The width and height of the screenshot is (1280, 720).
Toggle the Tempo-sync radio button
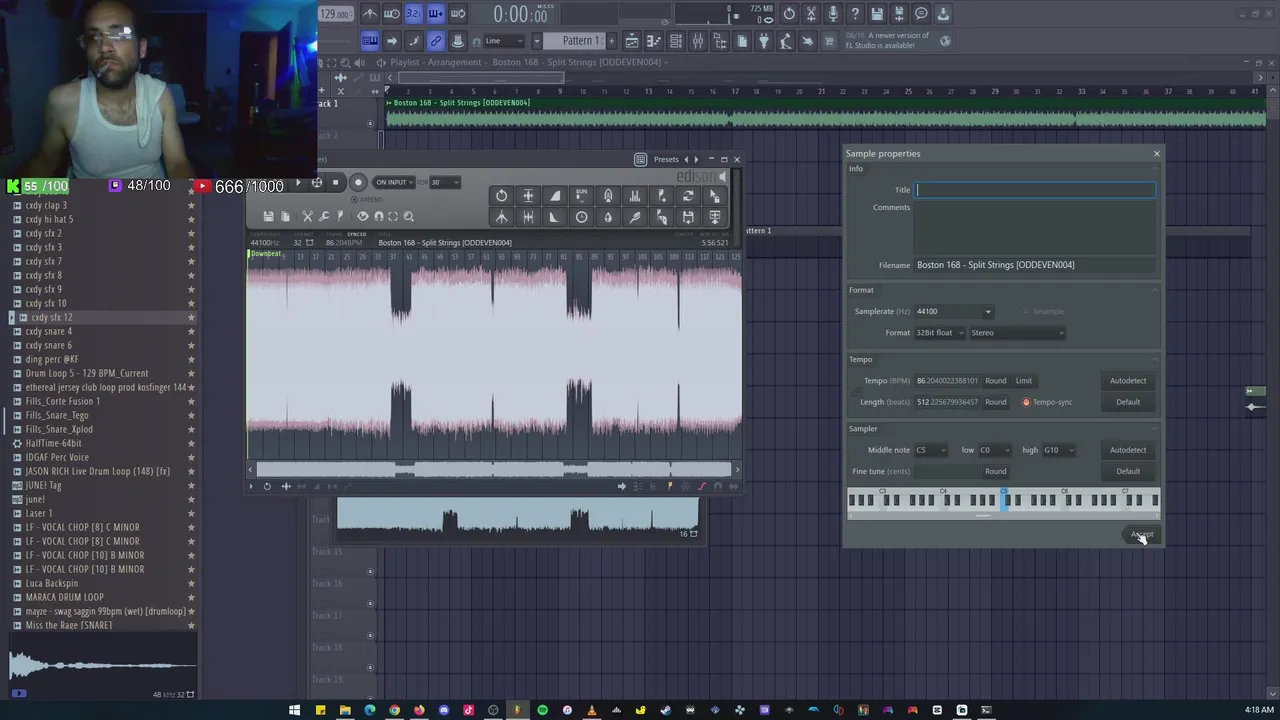pyautogui.click(x=1026, y=402)
